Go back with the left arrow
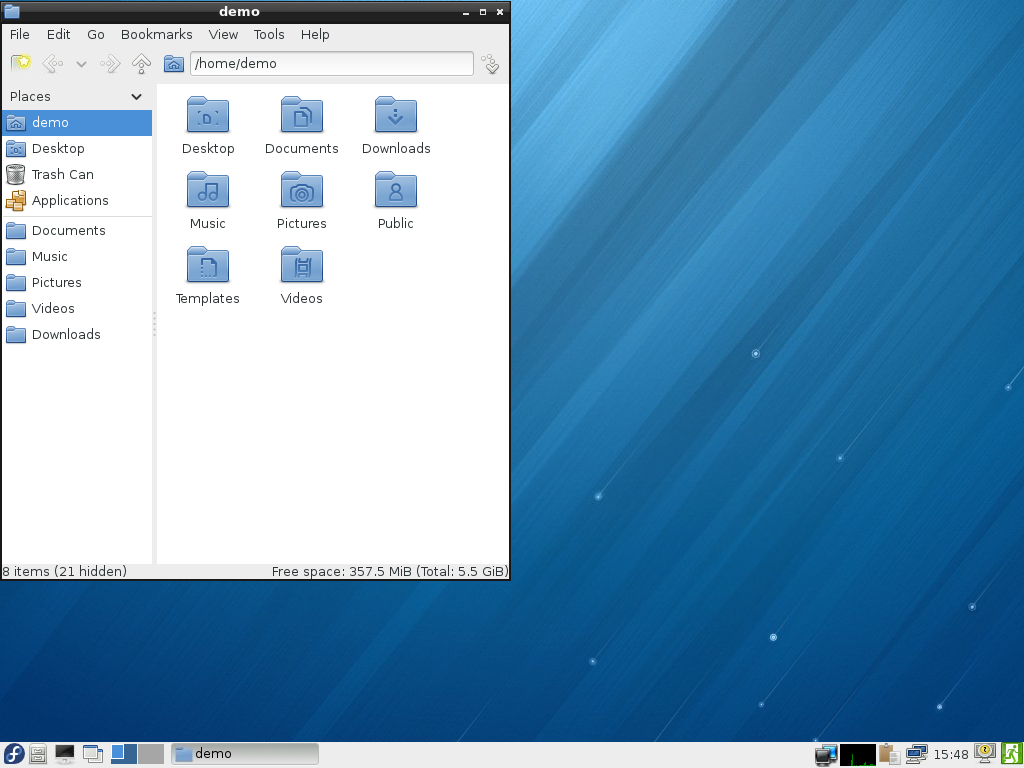The width and height of the screenshot is (1024, 768). click(52, 63)
